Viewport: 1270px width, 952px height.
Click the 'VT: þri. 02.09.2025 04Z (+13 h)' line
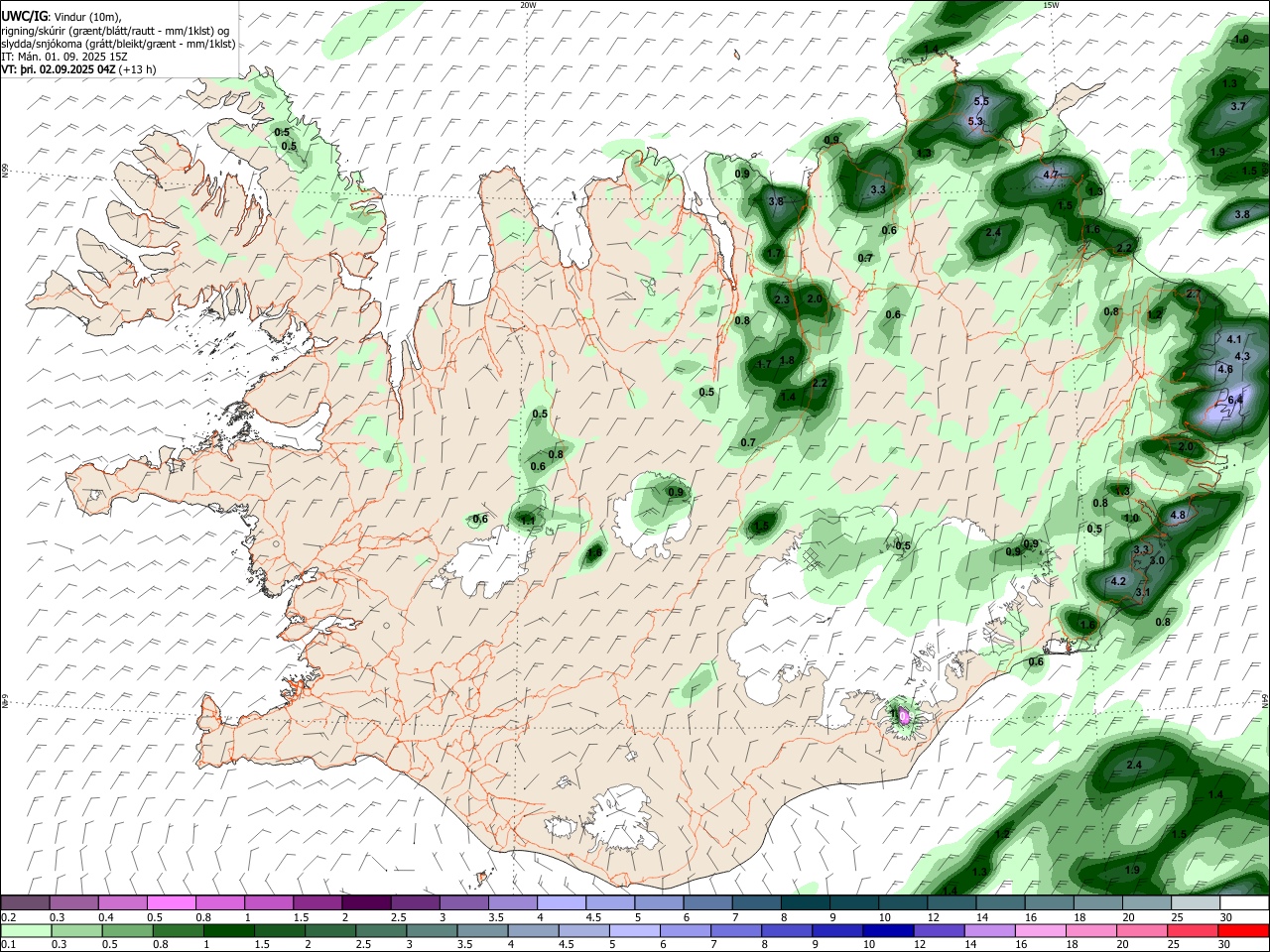pos(78,69)
